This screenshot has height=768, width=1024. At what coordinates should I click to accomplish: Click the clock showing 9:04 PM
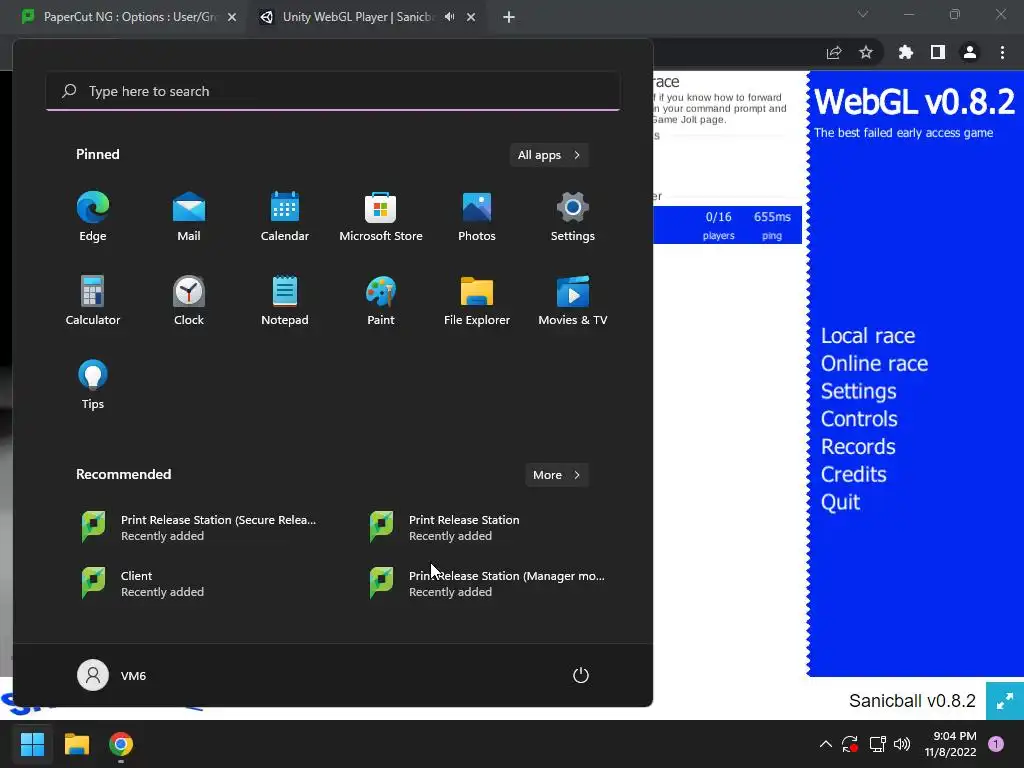tap(950, 744)
